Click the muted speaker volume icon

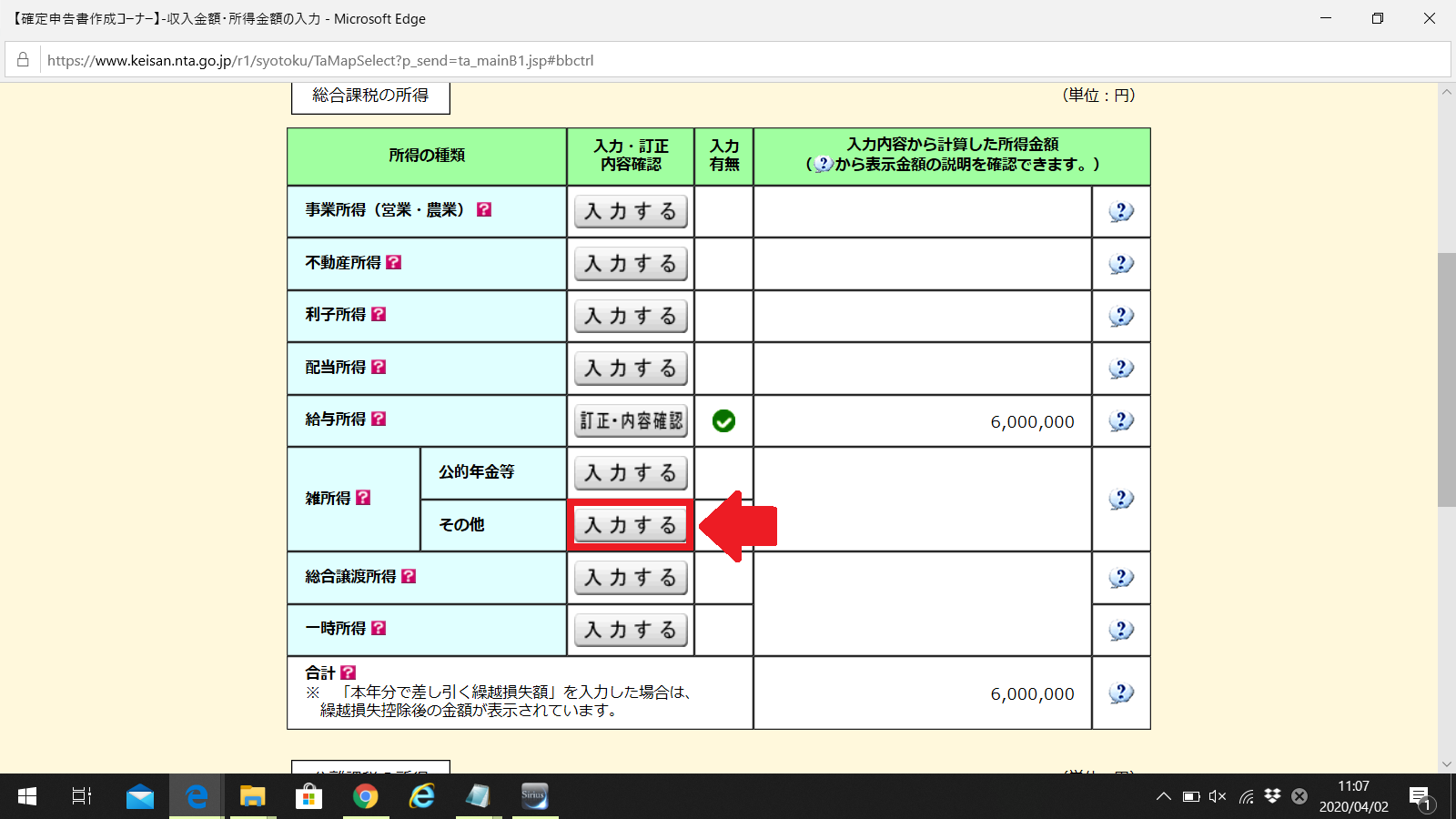coord(1218,797)
